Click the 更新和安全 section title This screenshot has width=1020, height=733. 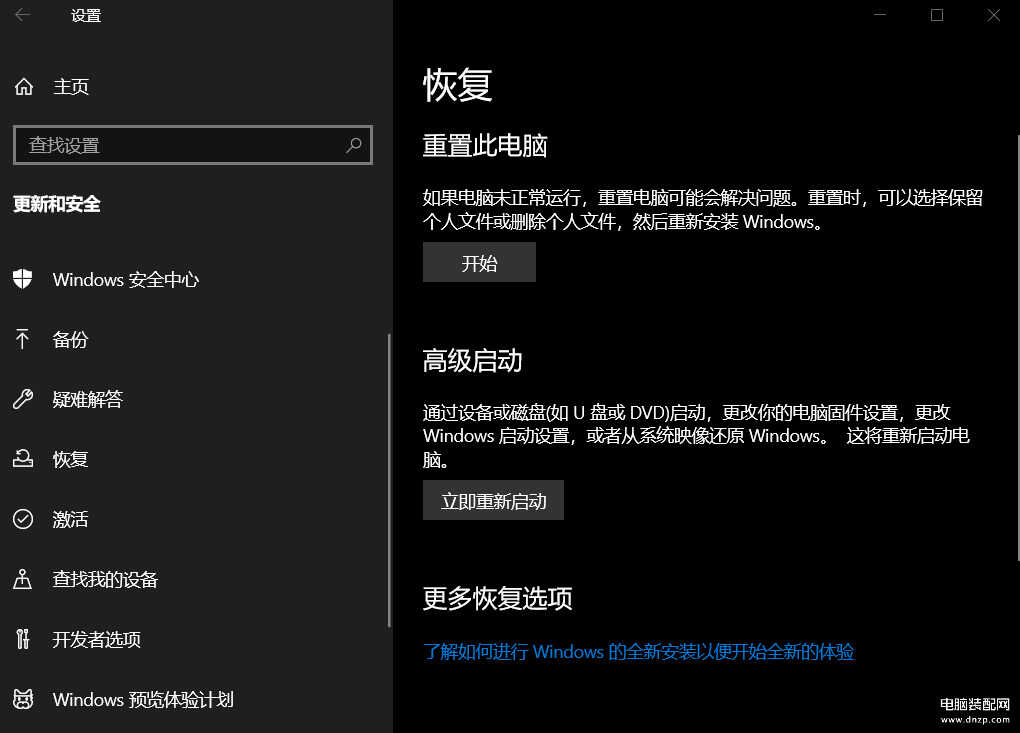[57, 204]
